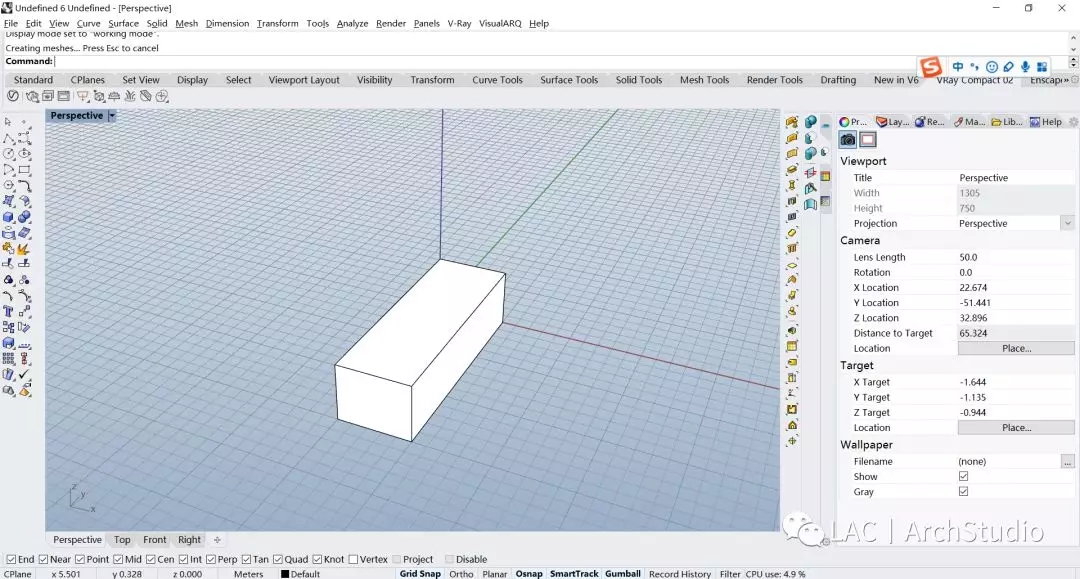Choose the single Point tool
The image size is (1080, 579).
pyautogui.click(x=24, y=122)
